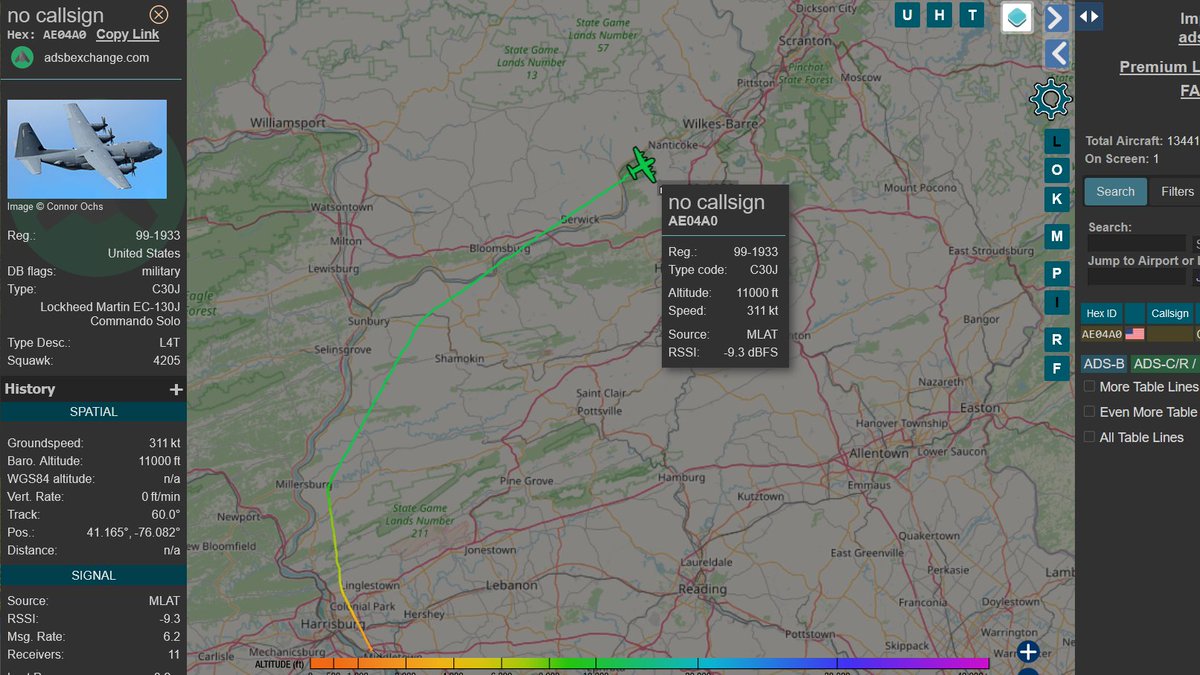1200x675 pixels.
Task: Toggle the T map button
Action: (971, 14)
